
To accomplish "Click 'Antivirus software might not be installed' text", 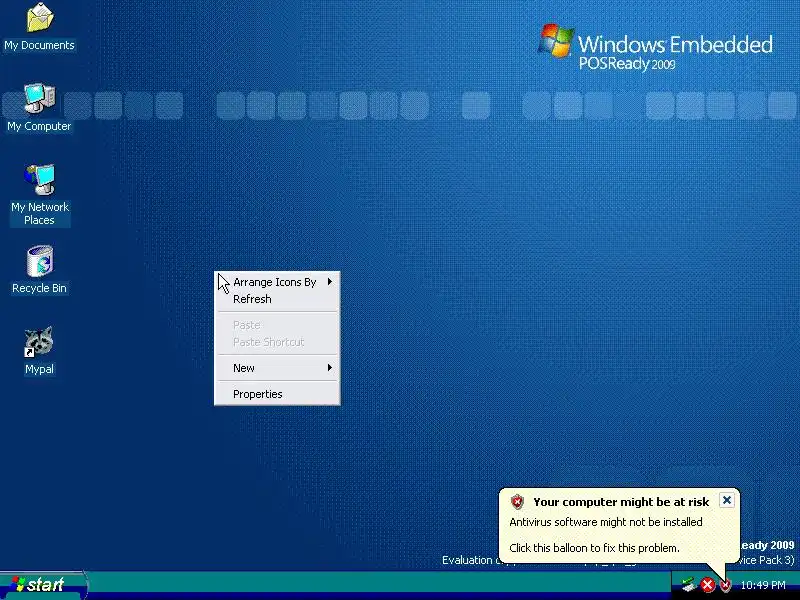I will (x=606, y=522).
